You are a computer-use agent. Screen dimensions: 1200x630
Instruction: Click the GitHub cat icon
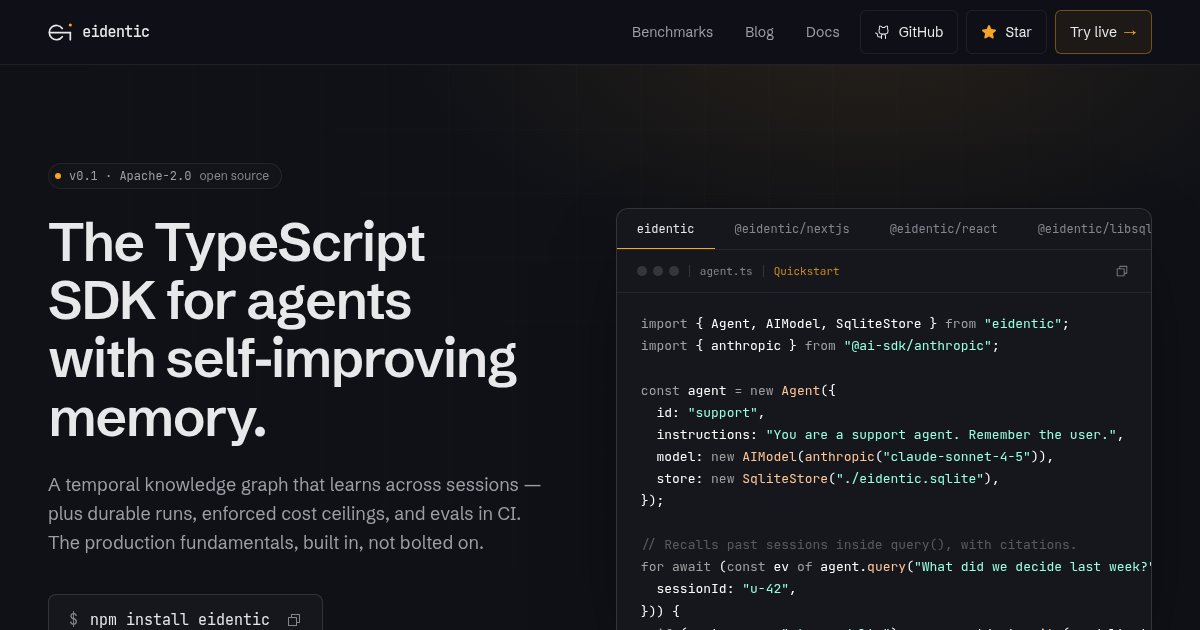[882, 32]
